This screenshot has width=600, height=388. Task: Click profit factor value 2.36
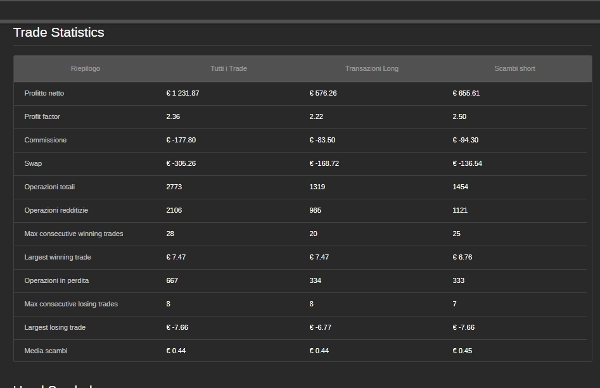[x=173, y=117]
